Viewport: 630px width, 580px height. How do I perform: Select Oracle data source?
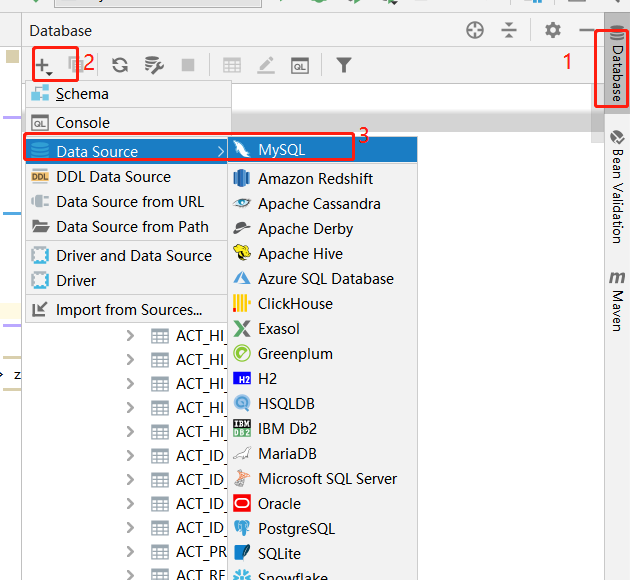click(x=323, y=503)
